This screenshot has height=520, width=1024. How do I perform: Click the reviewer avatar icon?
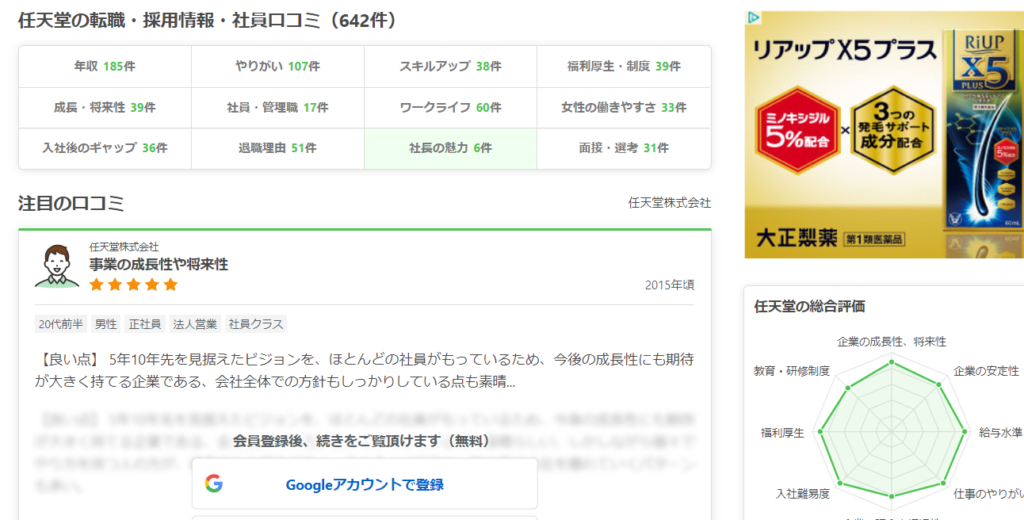point(57,267)
